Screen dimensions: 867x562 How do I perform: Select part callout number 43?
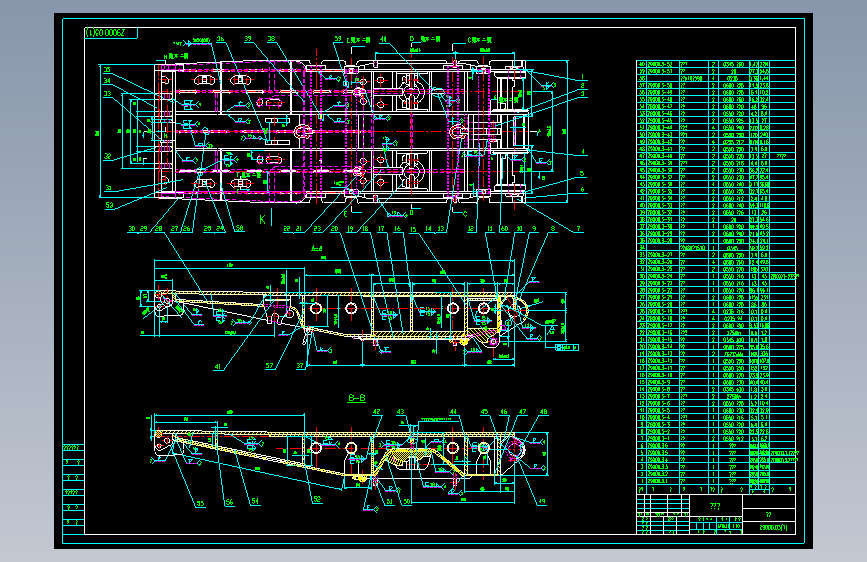pos(400,412)
